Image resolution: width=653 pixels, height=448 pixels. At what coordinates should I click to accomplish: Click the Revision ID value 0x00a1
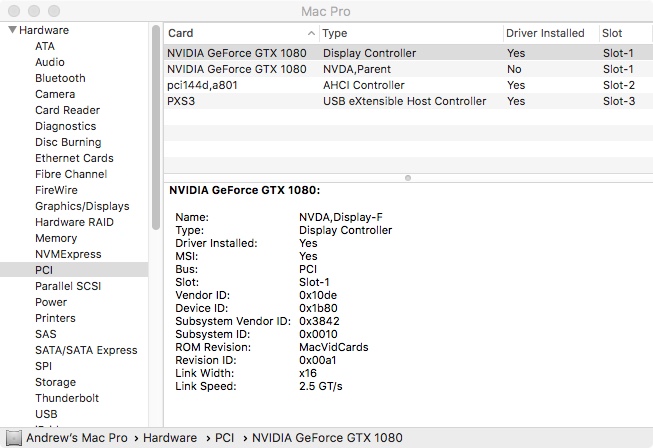pyautogui.click(x=317, y=360)
